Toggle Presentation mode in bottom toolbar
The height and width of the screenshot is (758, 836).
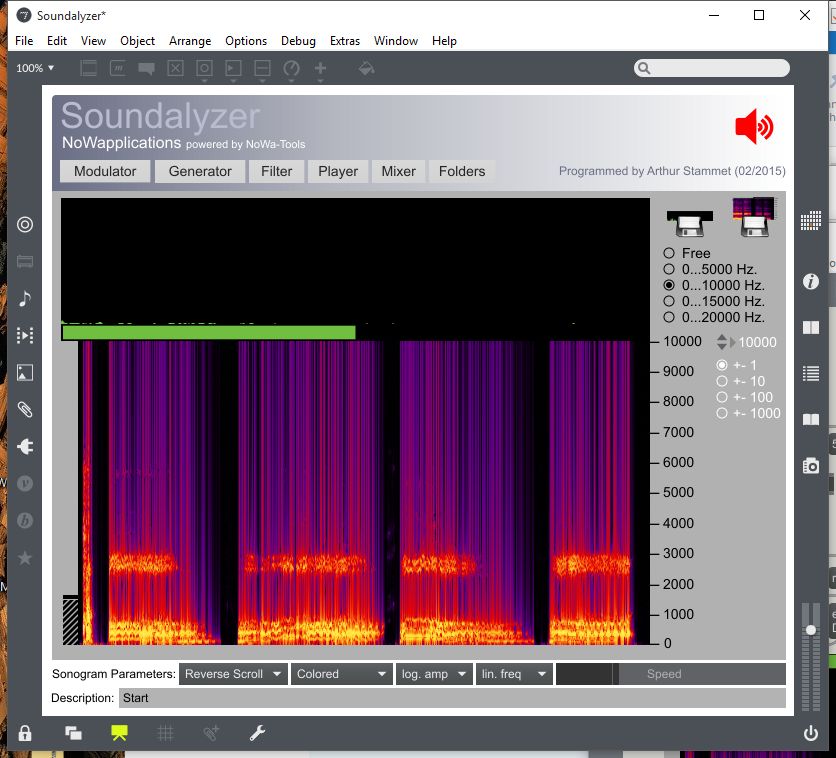pyautogui.click(x=119, y=733)
